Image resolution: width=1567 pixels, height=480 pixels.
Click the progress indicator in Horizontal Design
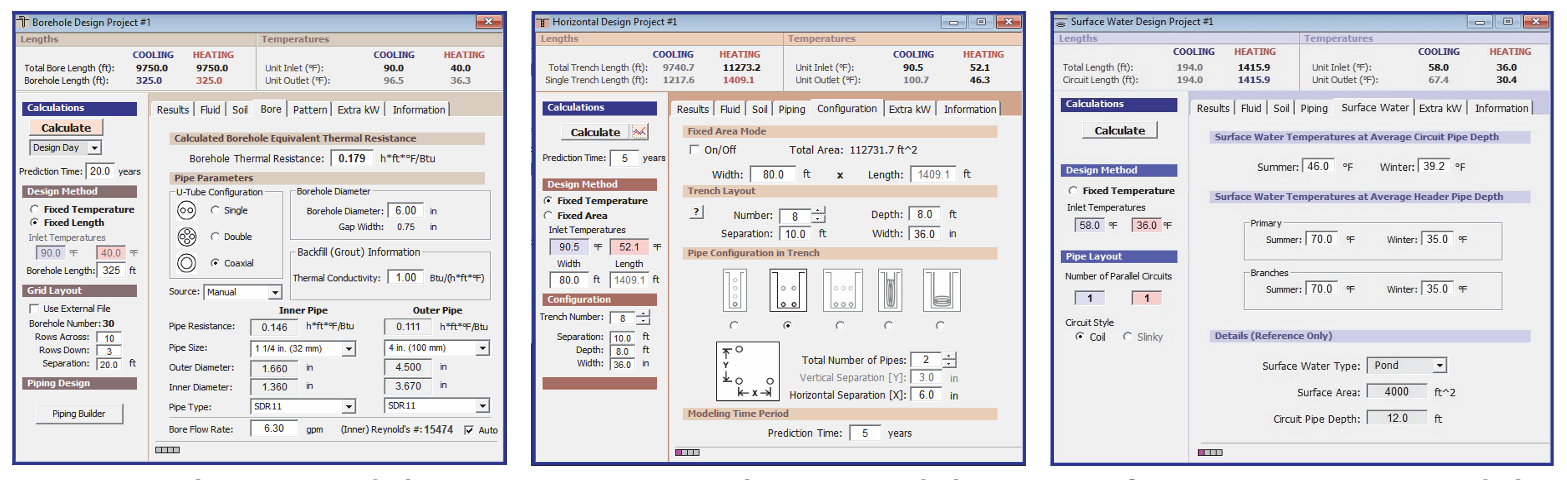point(688,452)
